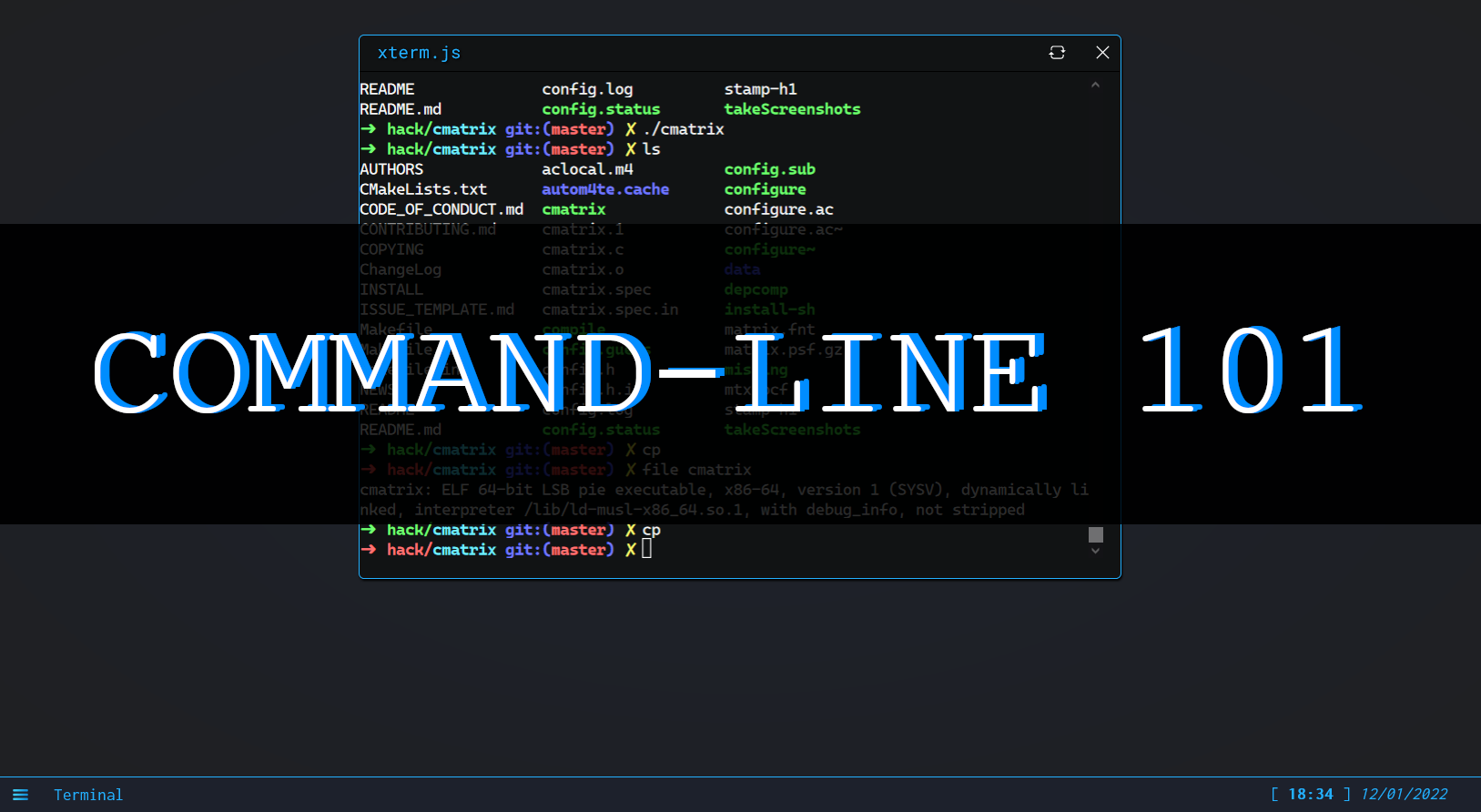Click the terminal scrollbar thumb
Viewport: 1481px width, 812px height.
(x=1095, y=534)
